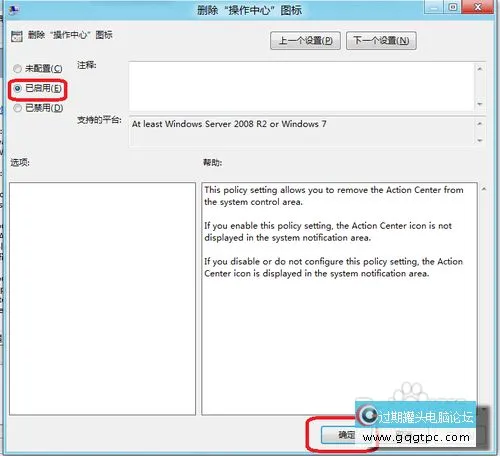Click the 选项 label
Viewport: 500px width, 456px height.
point(20,163)
